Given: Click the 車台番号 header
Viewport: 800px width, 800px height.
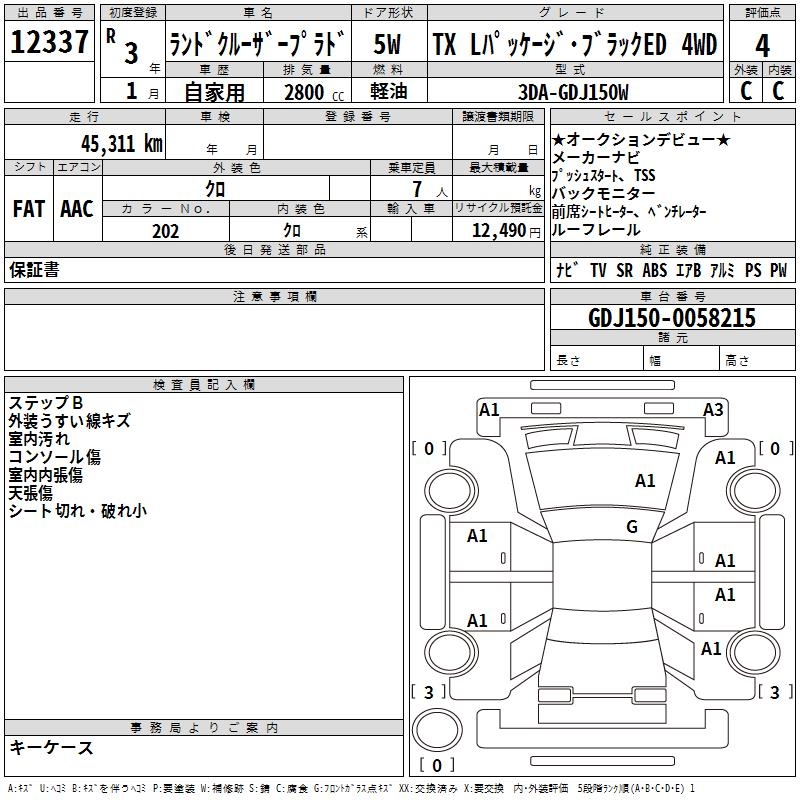Looking at the screenshot, I should pyautogui.click(x=672, y=296).
